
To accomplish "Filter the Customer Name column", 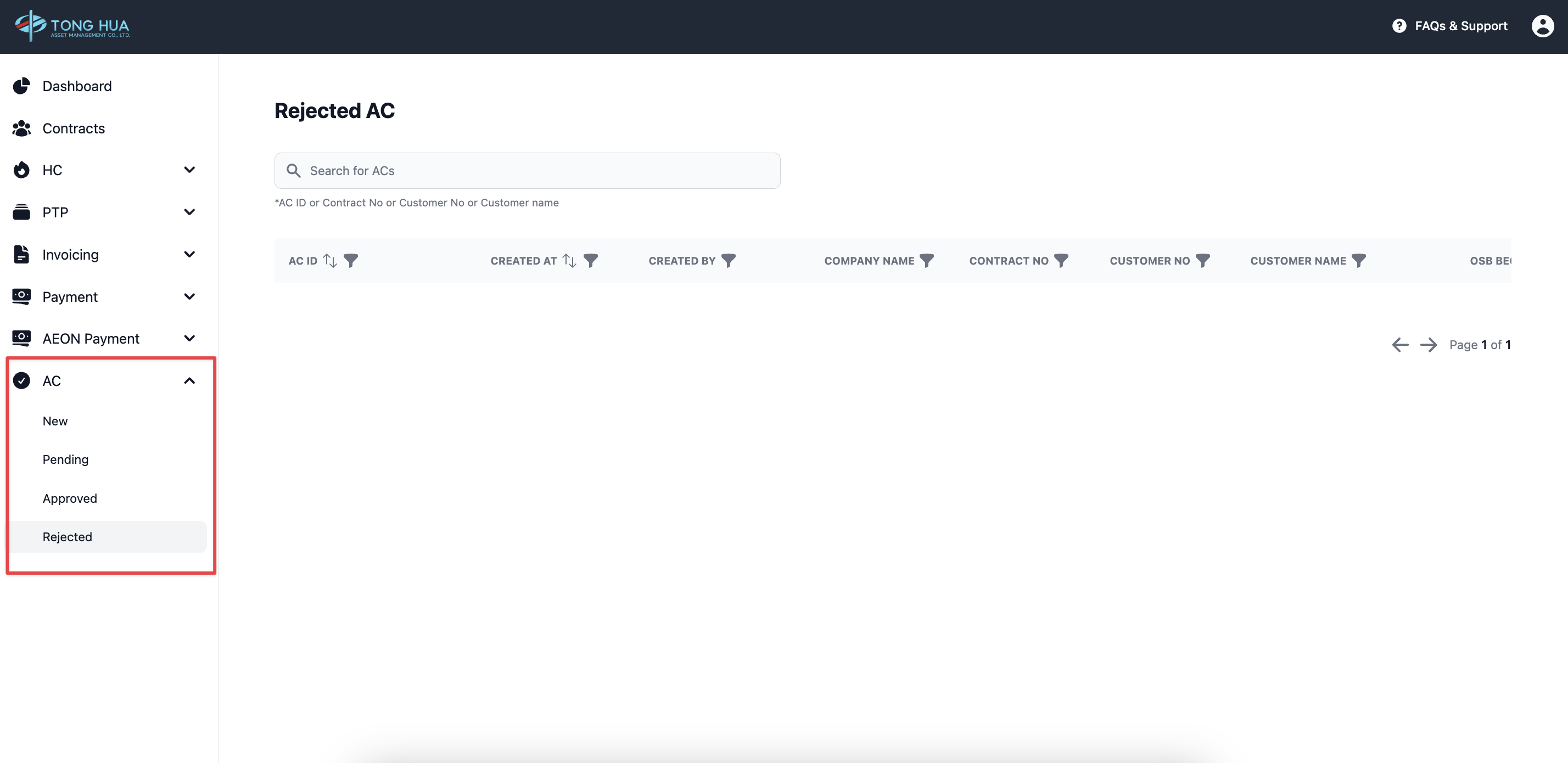I will (x=1359, y=260).
